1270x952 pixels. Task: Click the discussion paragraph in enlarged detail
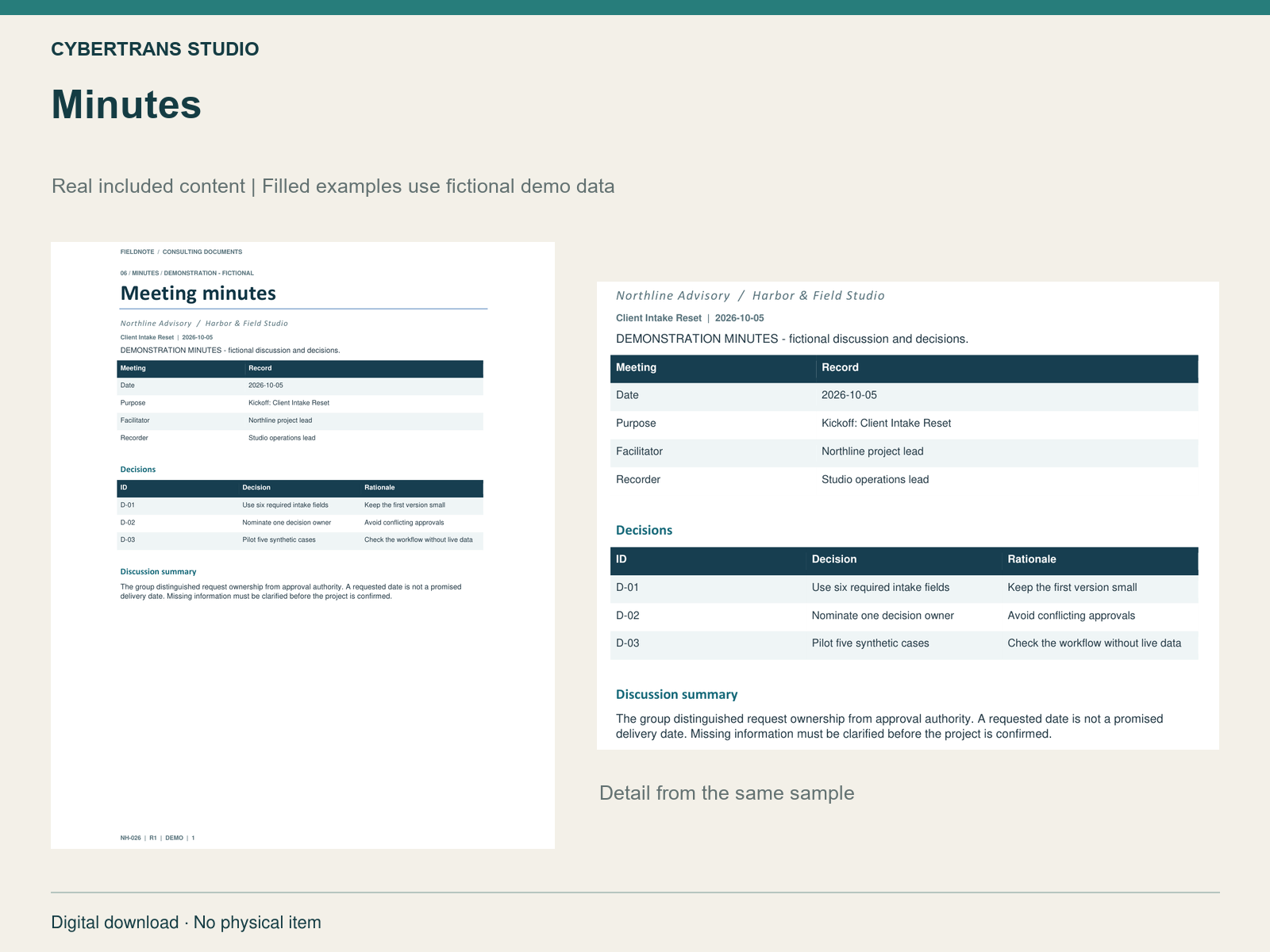click(x=890, y=727)
